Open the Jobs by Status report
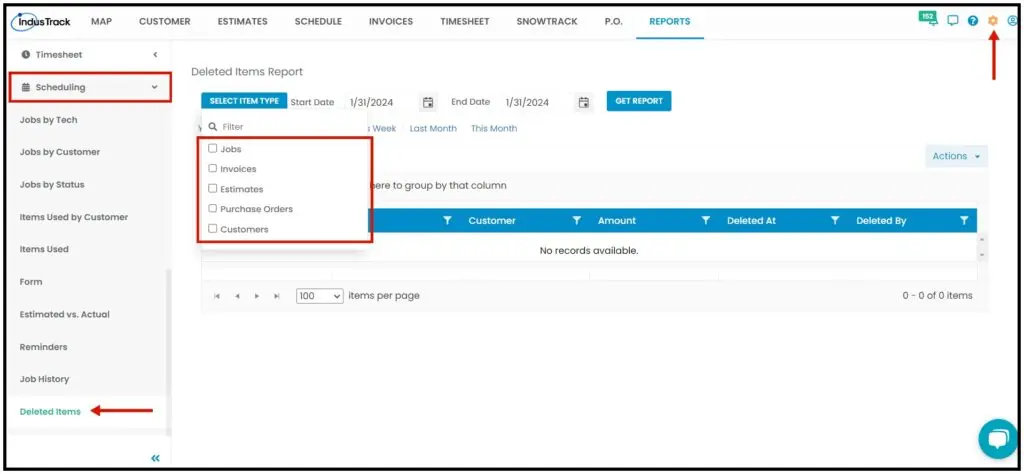 pyautogui.click(x=52, y=185)
